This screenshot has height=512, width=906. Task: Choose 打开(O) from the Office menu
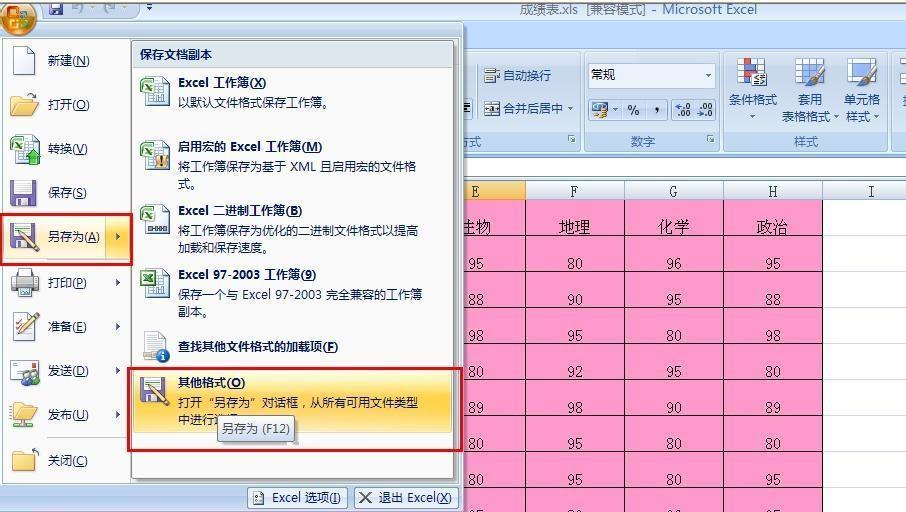tap(65, 105)
